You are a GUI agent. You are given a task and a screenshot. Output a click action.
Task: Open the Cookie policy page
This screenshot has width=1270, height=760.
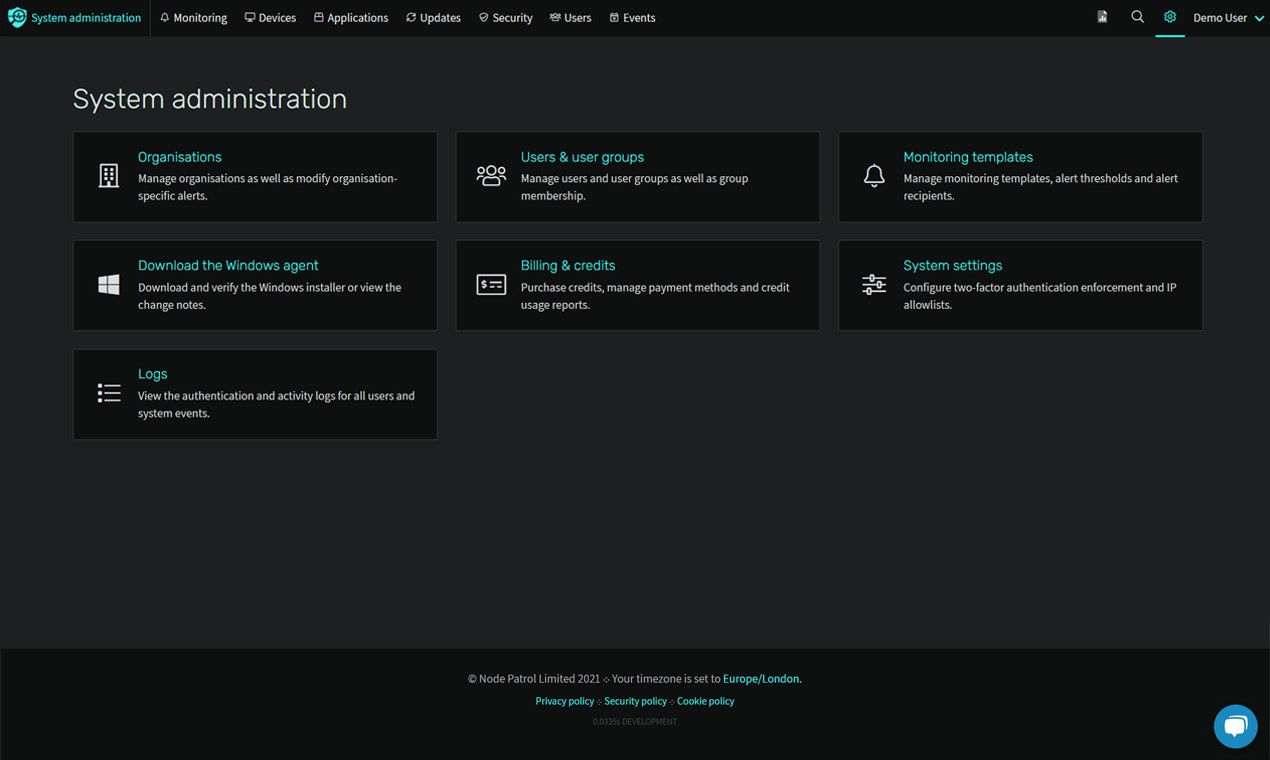(x=705, y=701)
